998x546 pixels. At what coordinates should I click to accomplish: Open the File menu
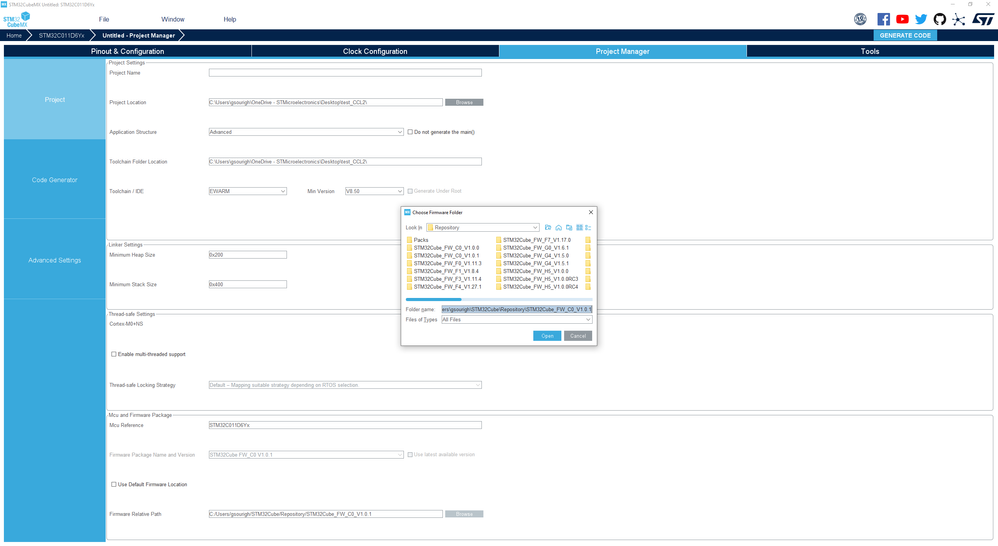[x=104, y=19]
